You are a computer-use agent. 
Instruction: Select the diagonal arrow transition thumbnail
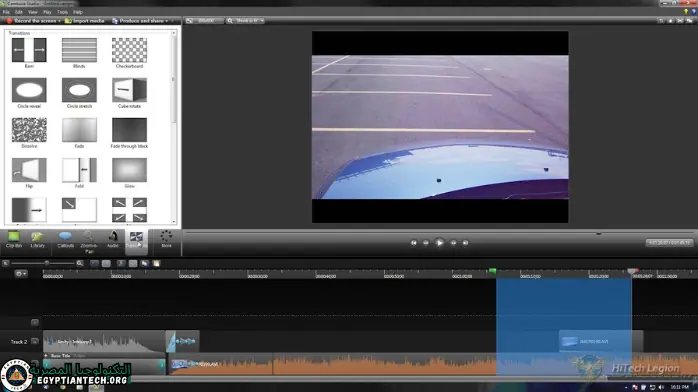click(79, 210)
